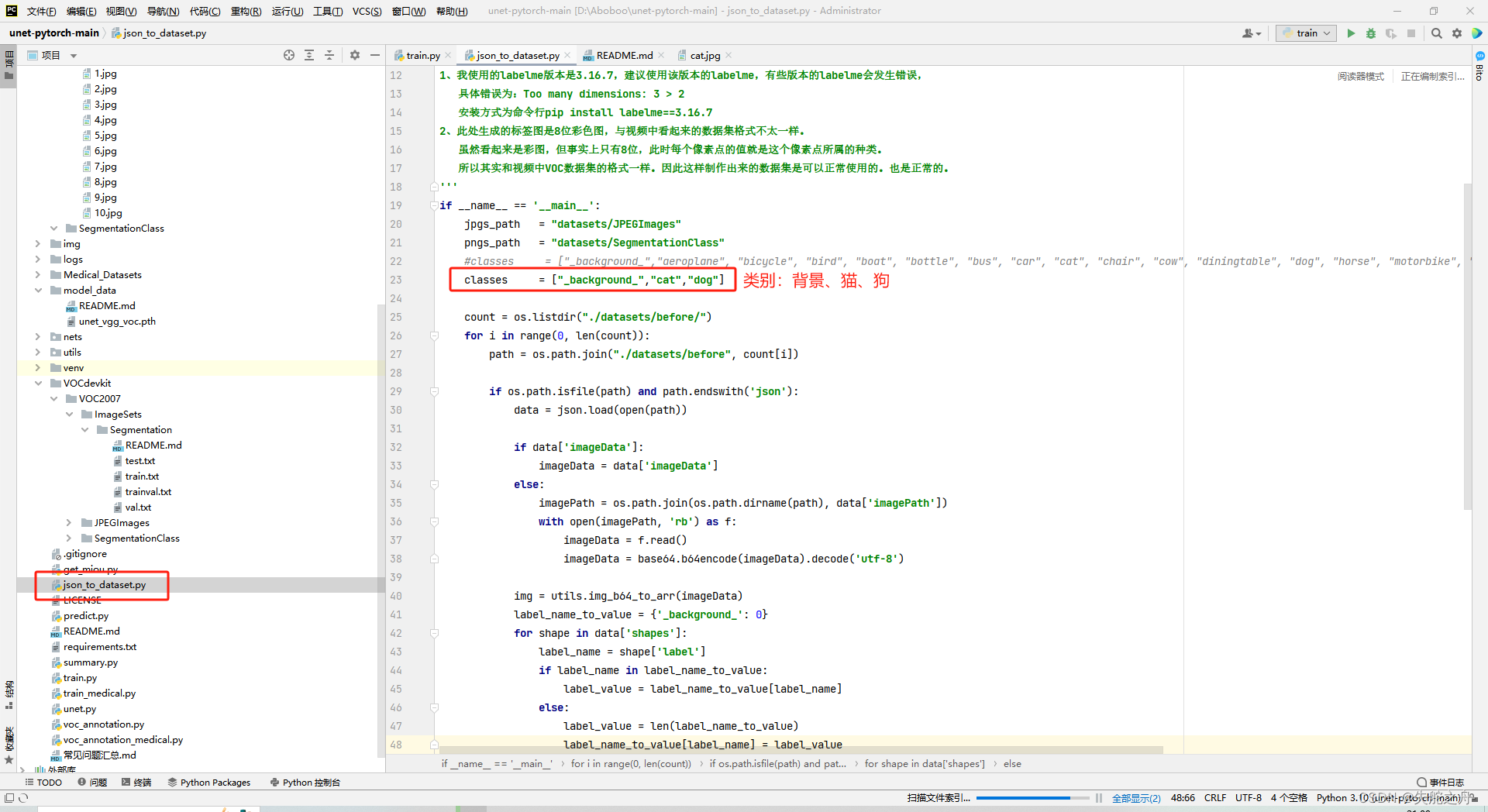This screenshot has height=812, width=1488.
Task: Open the Project side strip button
Action: point(9,66)
